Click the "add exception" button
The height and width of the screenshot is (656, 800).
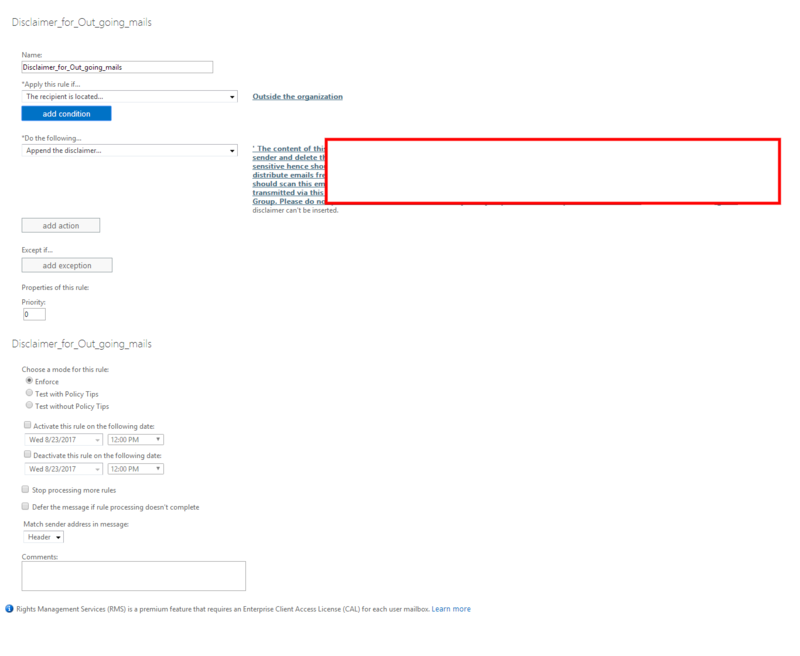click(x=66, y=264)
